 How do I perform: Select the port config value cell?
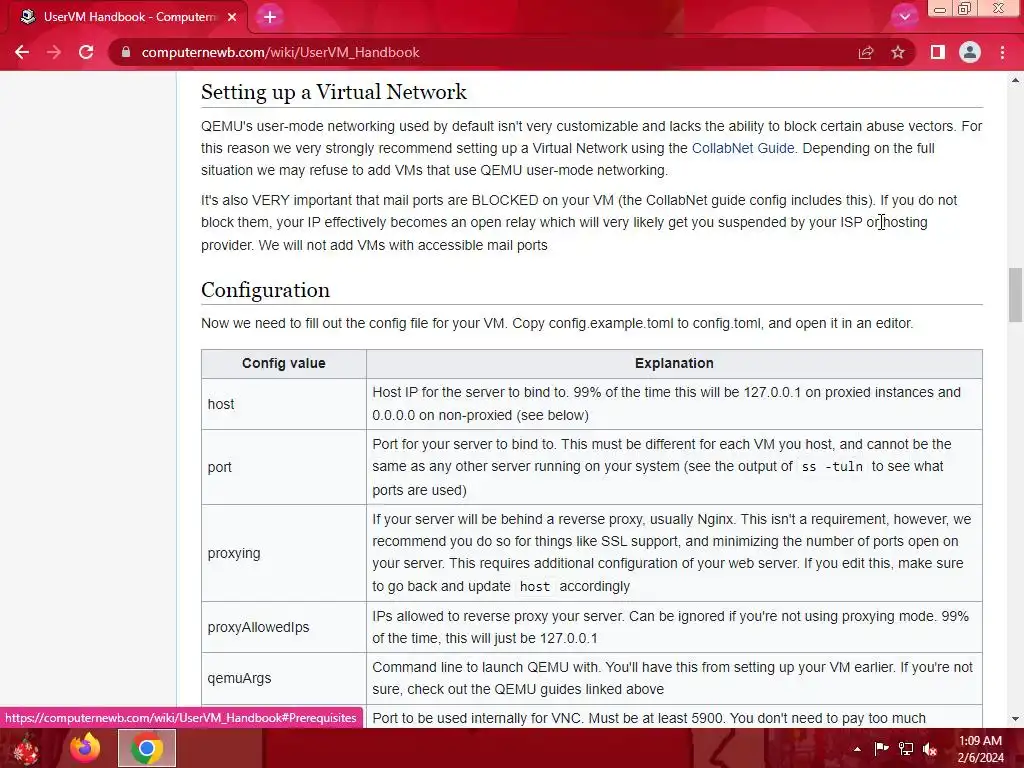(283, 467)
